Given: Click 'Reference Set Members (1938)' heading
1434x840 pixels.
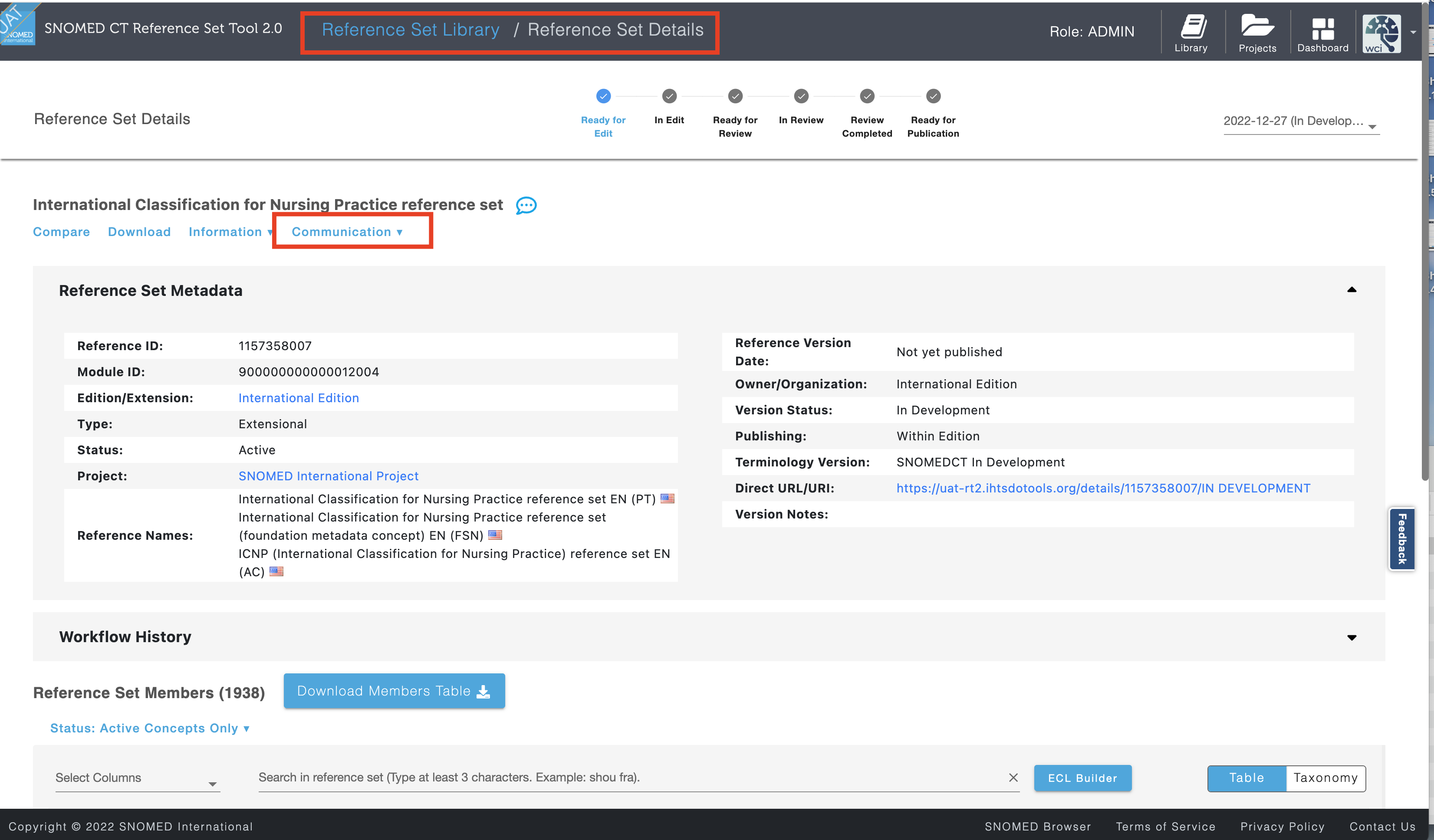Looking at the screenshot, I should click(x=149, y=693).
